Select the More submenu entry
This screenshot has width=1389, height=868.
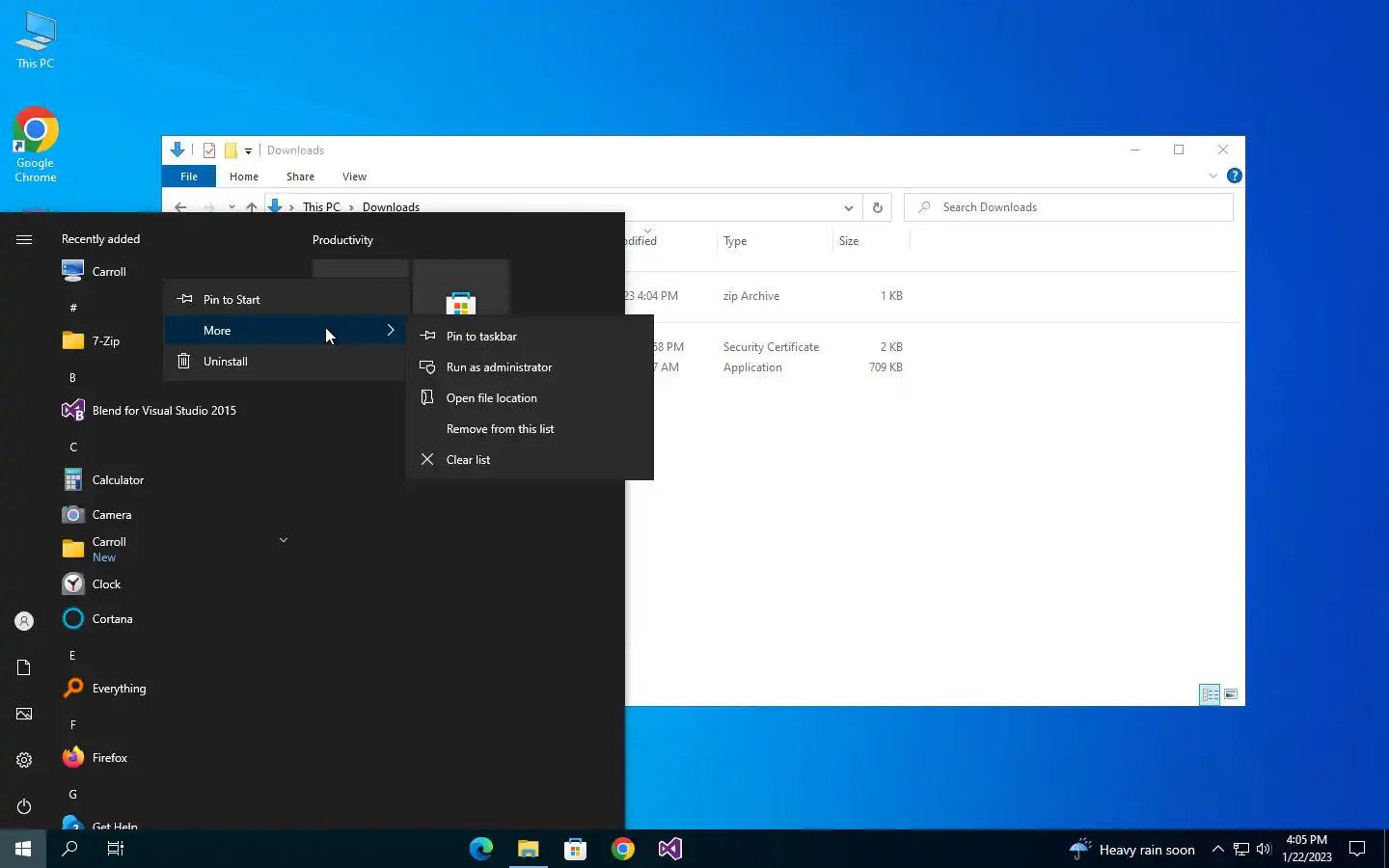point(285,330)
